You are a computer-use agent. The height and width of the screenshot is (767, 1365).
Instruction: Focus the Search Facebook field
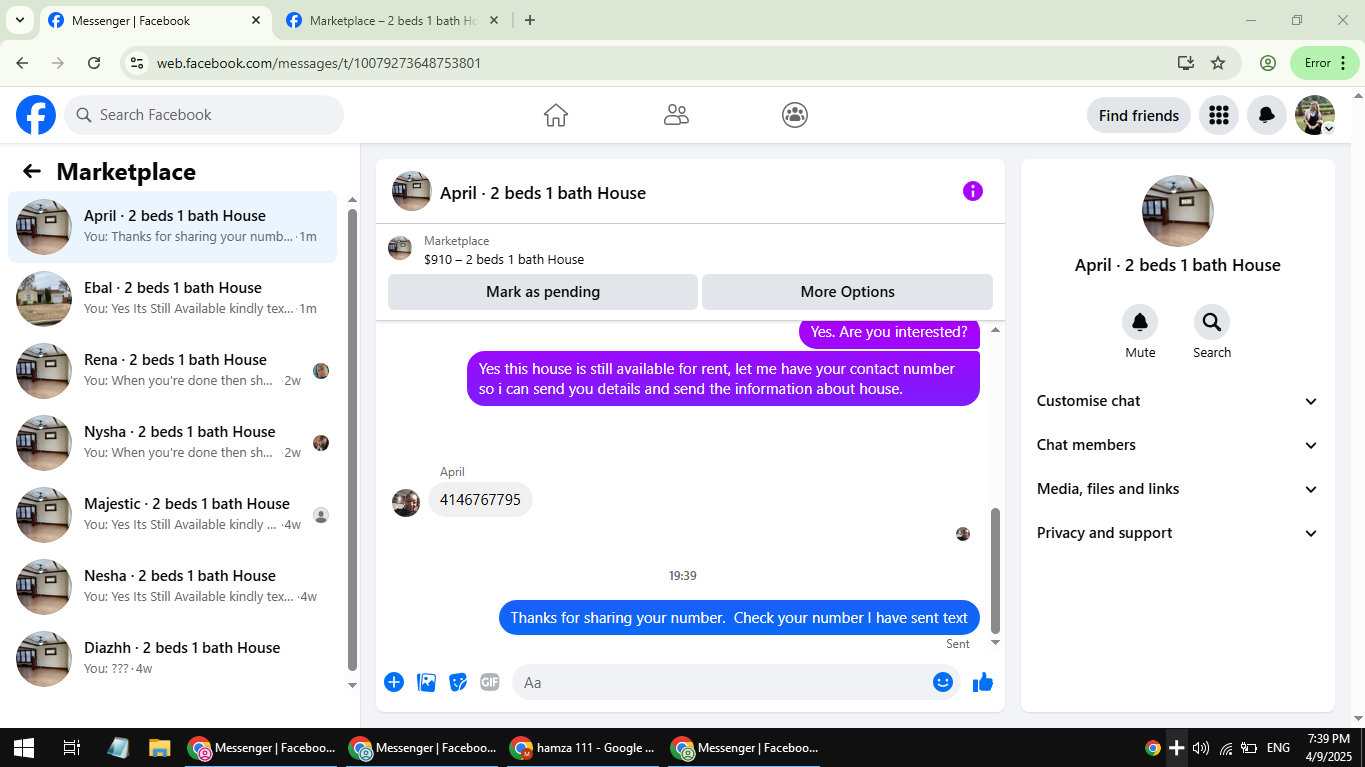click(x=204, y=115)
